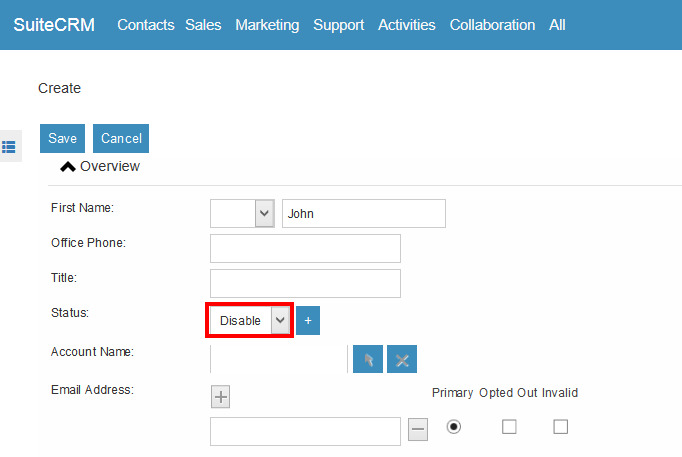Add another email address with plus icon

click(221, 397)
